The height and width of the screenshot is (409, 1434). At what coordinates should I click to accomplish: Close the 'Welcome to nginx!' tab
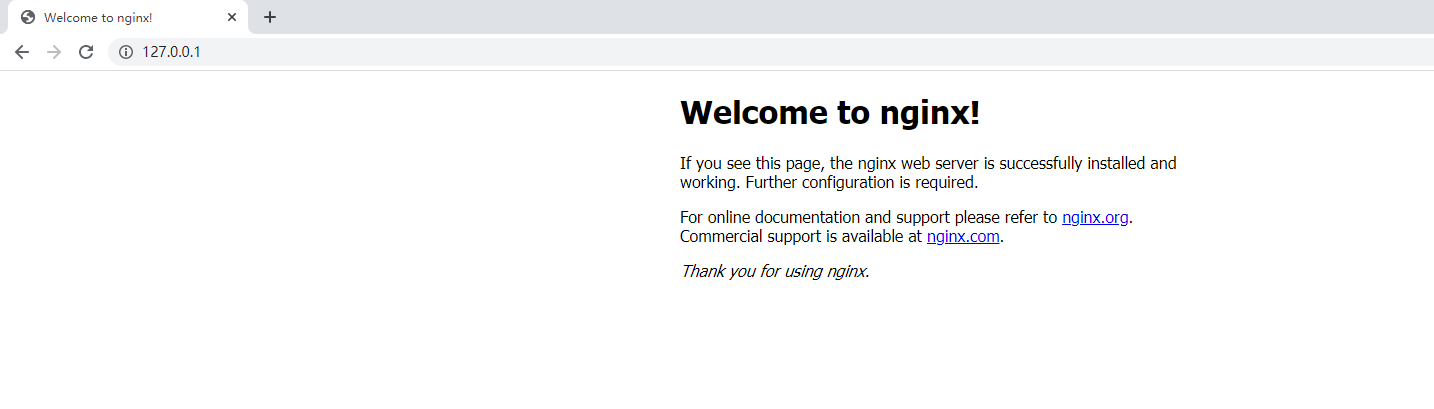coord(232,17)
